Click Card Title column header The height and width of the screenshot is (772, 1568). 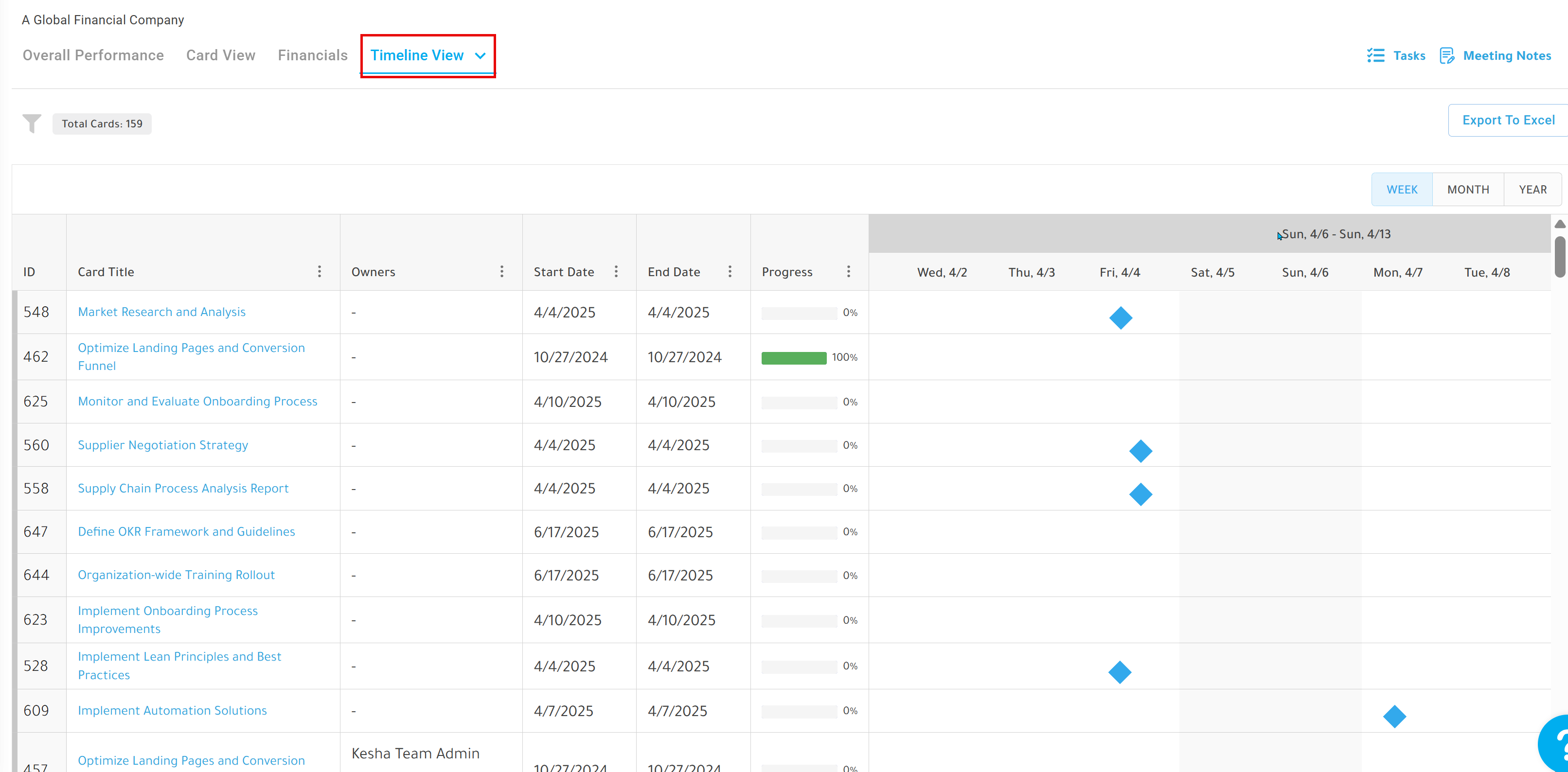[106, 271]
